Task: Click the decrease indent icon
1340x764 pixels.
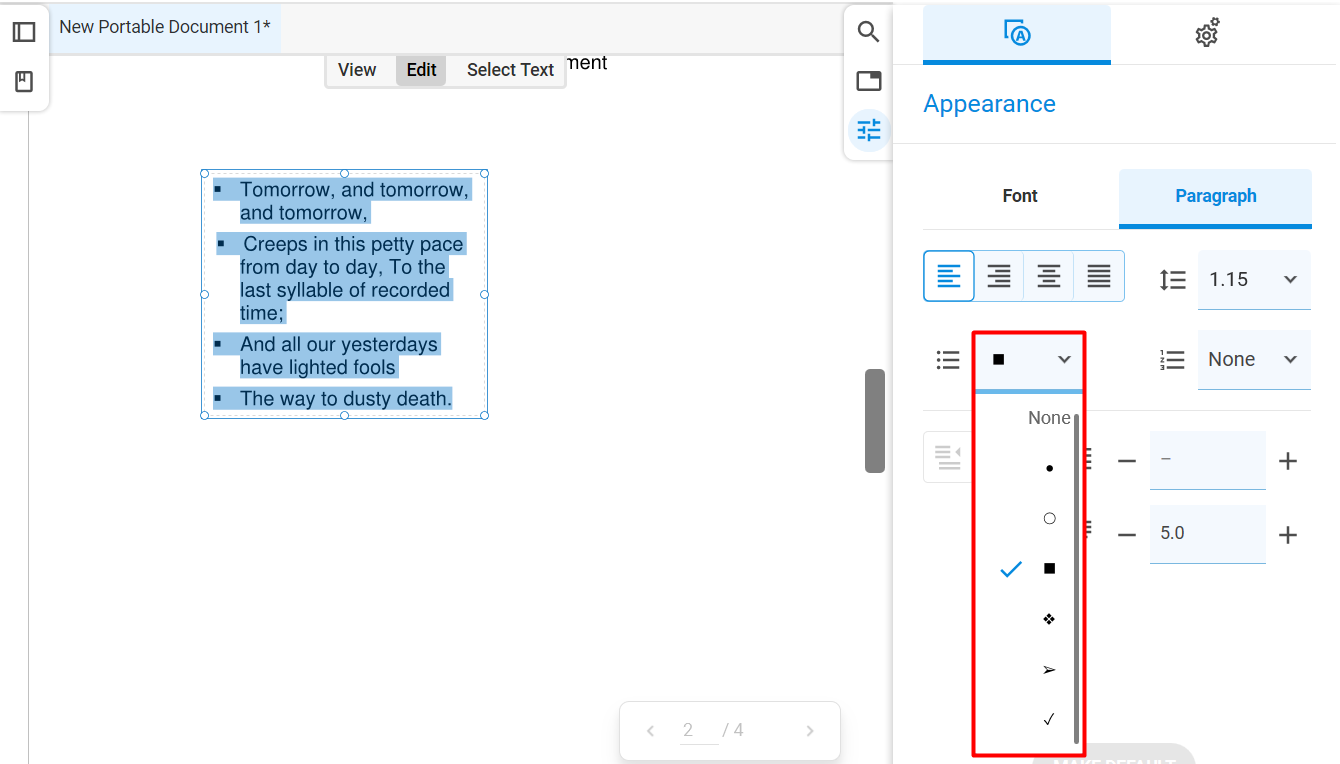Action: 947,457
